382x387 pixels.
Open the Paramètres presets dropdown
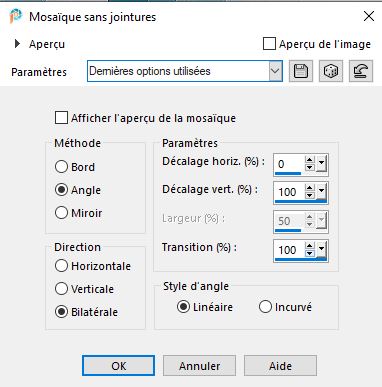click(x=275, y=71)
